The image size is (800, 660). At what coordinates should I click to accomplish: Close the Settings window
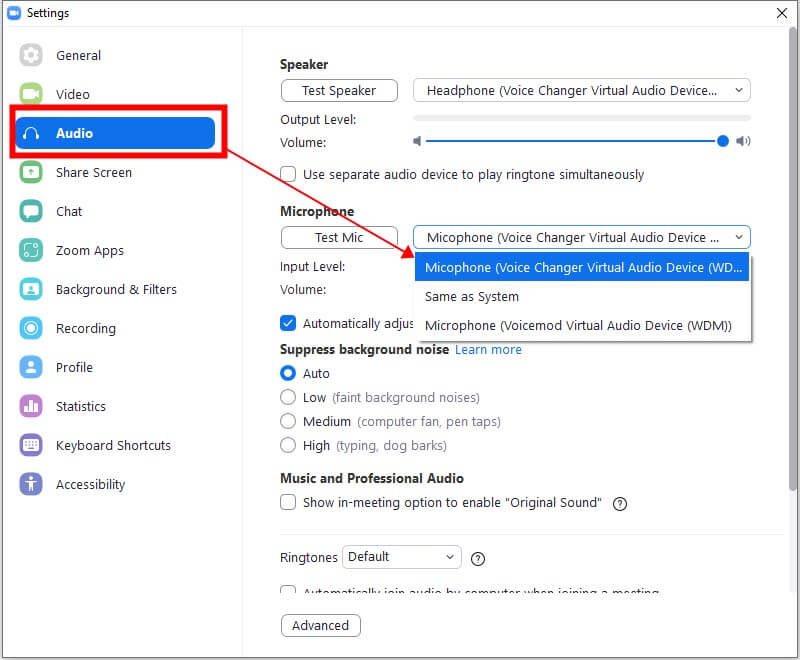click(781, 13)
